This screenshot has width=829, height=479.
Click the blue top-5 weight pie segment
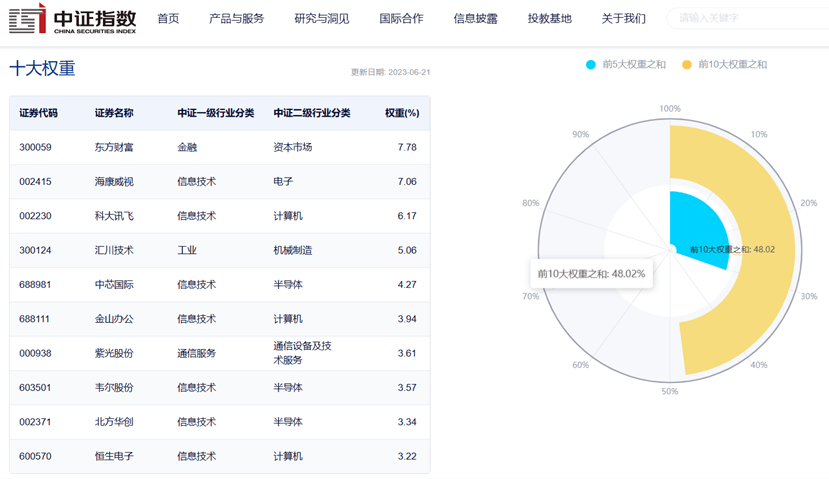pos(695,227)
